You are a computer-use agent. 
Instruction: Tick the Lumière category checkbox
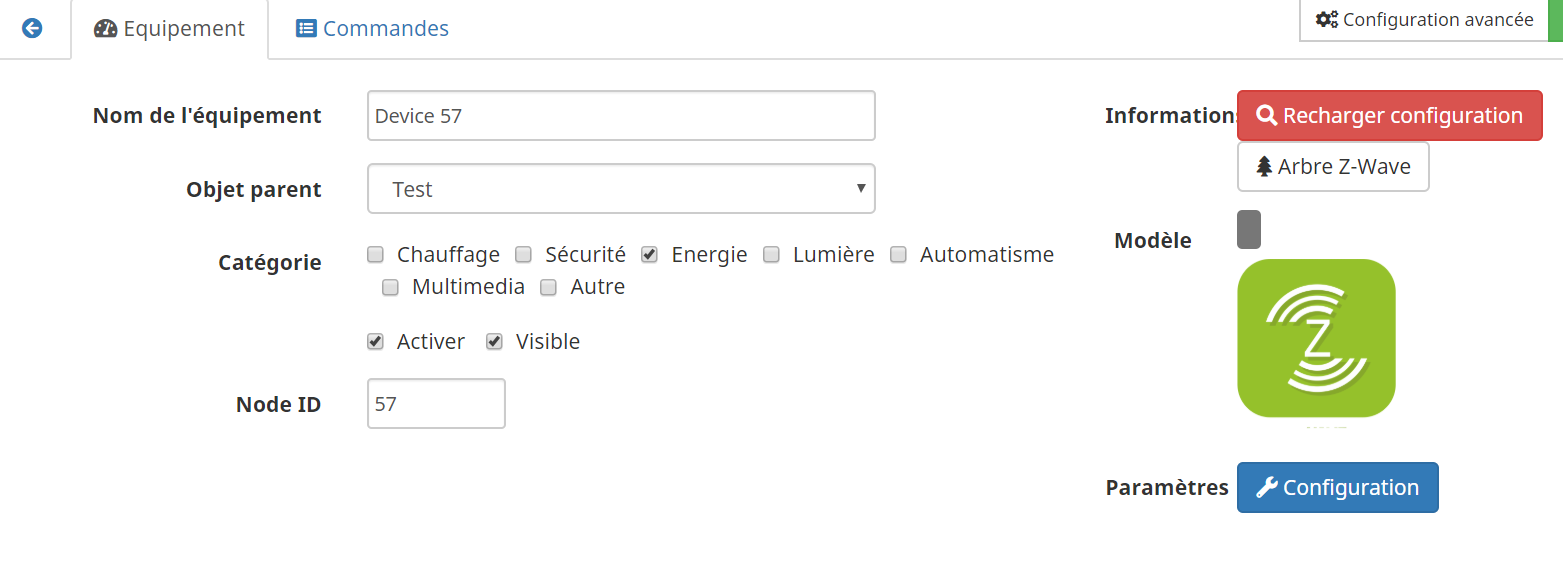tap(772, 255)
